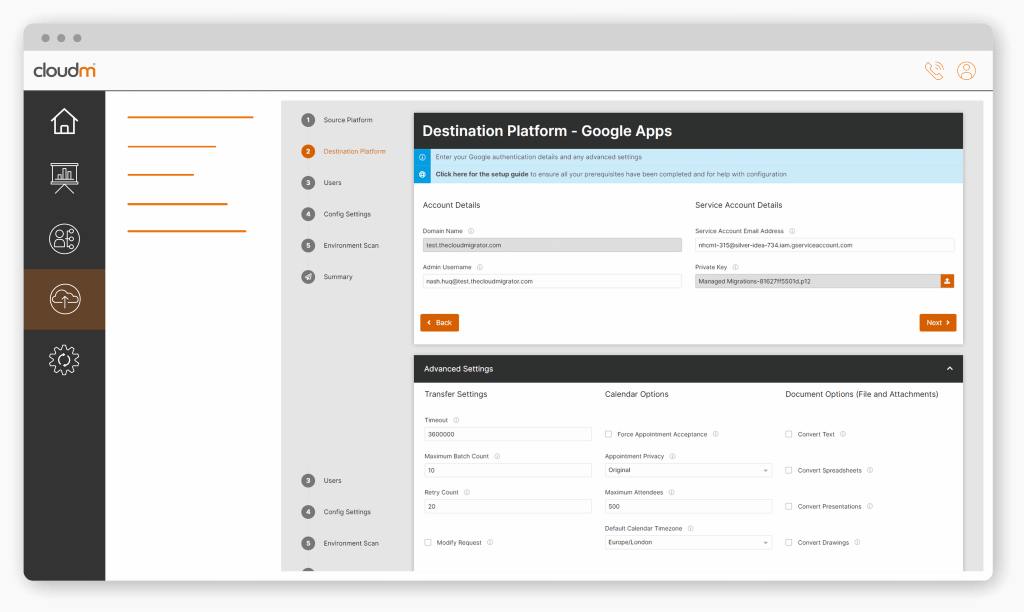
Task: Open the Appointment Privacy dropdown
Action: click(x=688, y=470)
